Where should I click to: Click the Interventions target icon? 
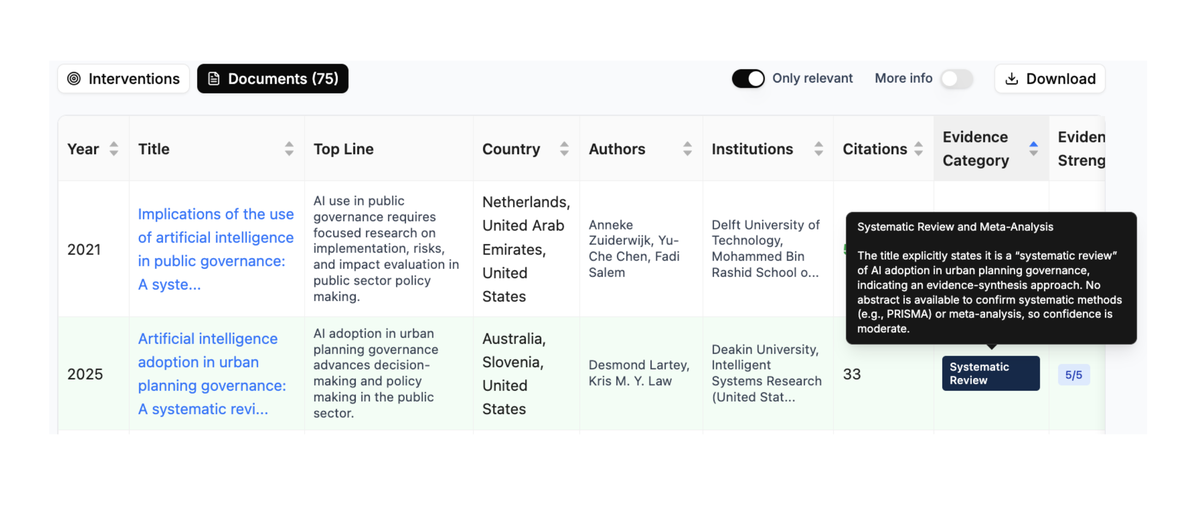pyautogui.click(x=74, y=79)
